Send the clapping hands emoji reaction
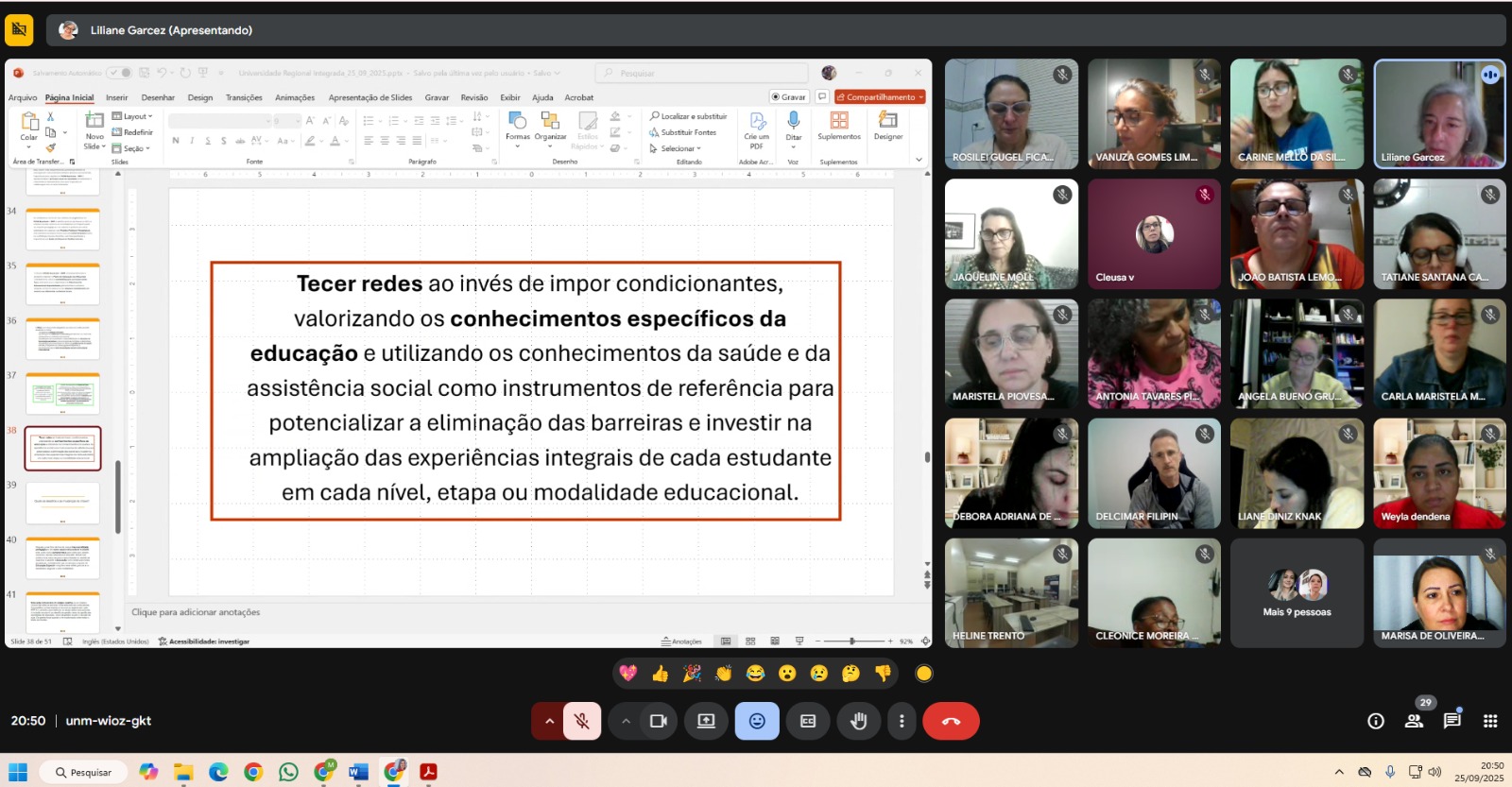 (x=724, y=674)
